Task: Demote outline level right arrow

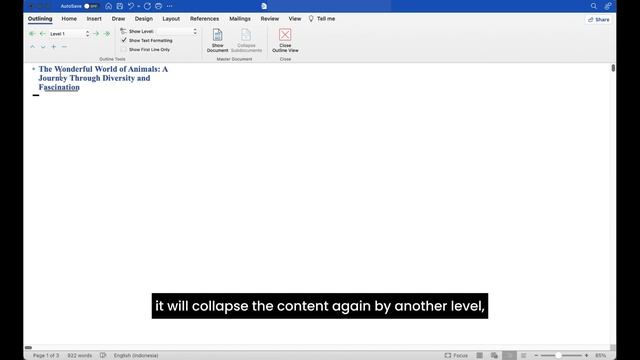Action: tap(96, 34)
